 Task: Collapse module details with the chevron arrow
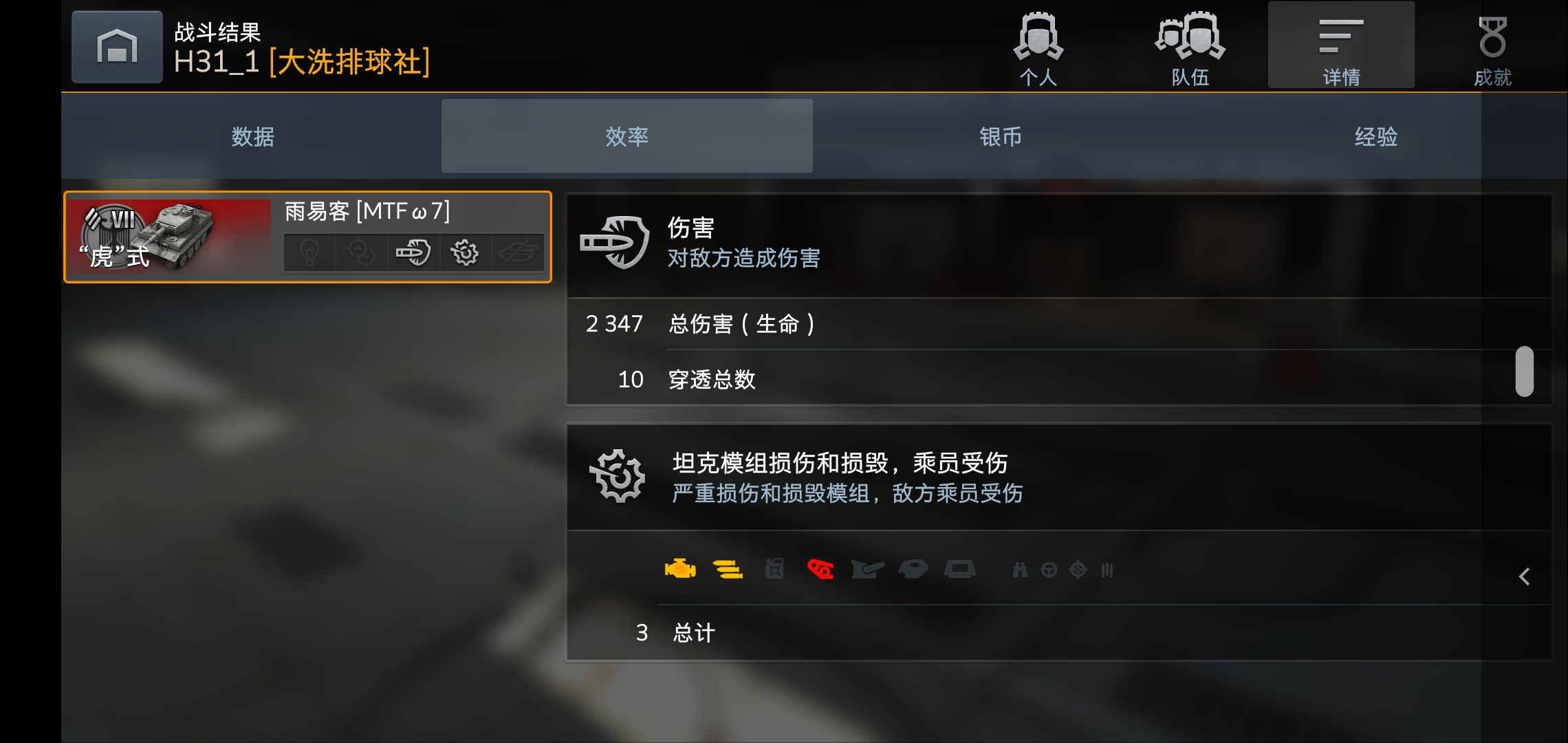[x=1525, y=577]
